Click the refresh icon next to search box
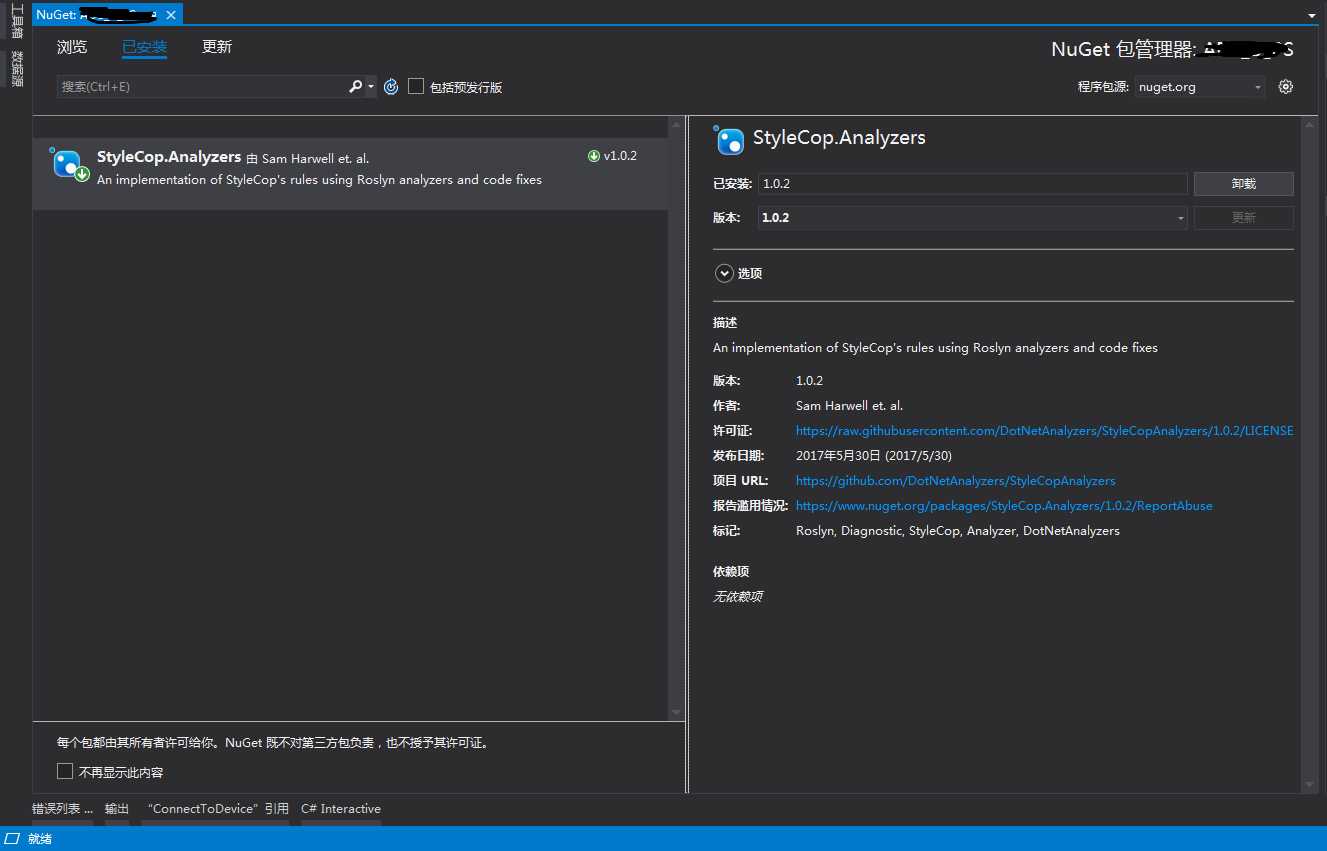Viewport: 1327px width, 851px height. click(391, 87)
